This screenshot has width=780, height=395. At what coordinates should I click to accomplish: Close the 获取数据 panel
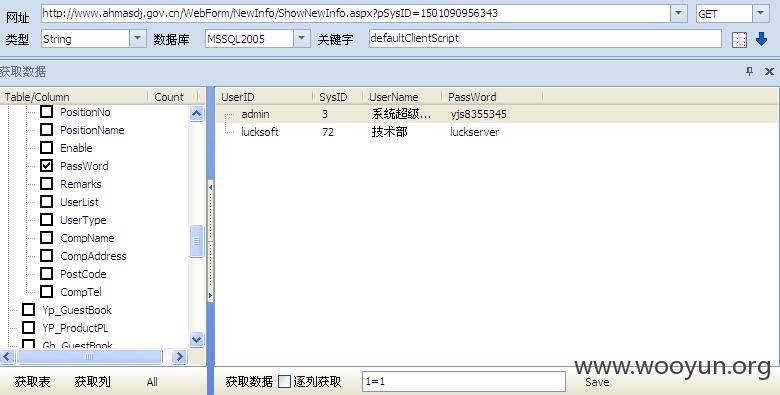coord(769,71)
